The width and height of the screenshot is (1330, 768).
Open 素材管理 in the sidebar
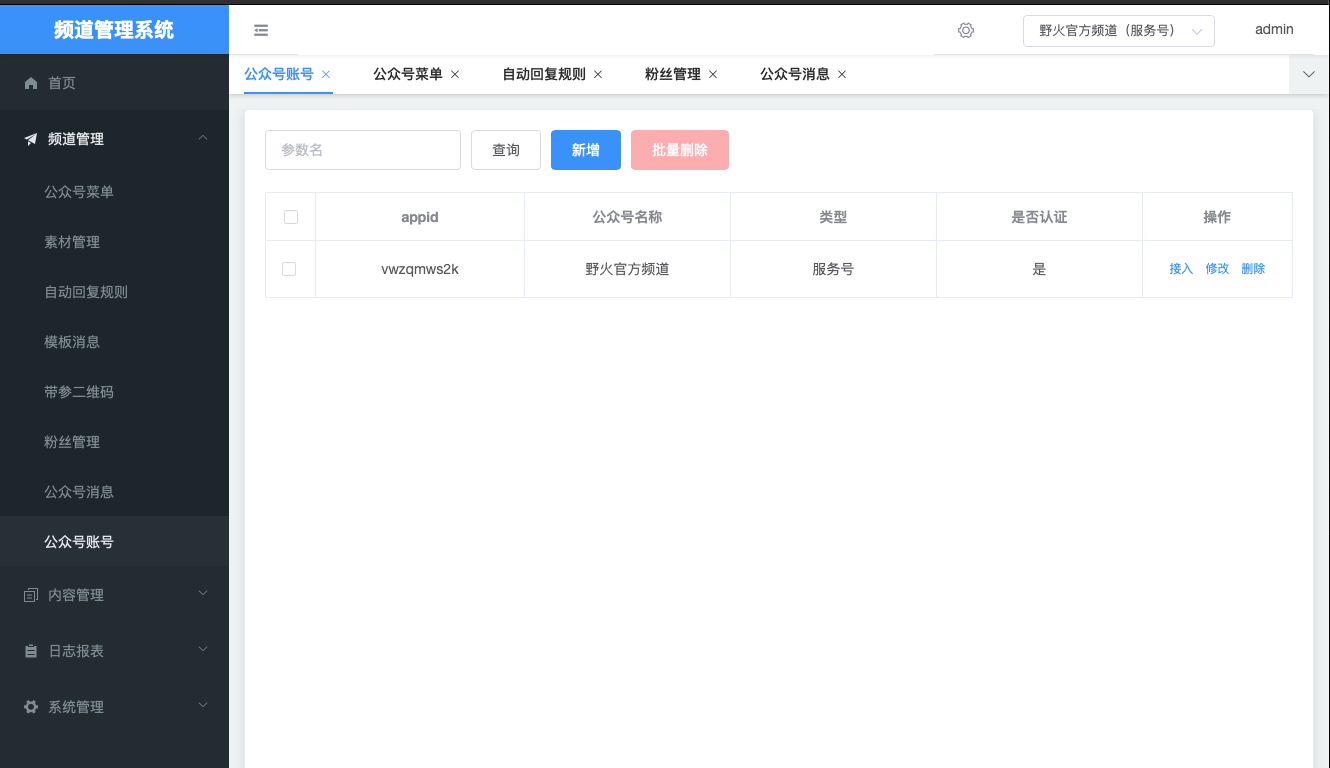pos(72,242)
